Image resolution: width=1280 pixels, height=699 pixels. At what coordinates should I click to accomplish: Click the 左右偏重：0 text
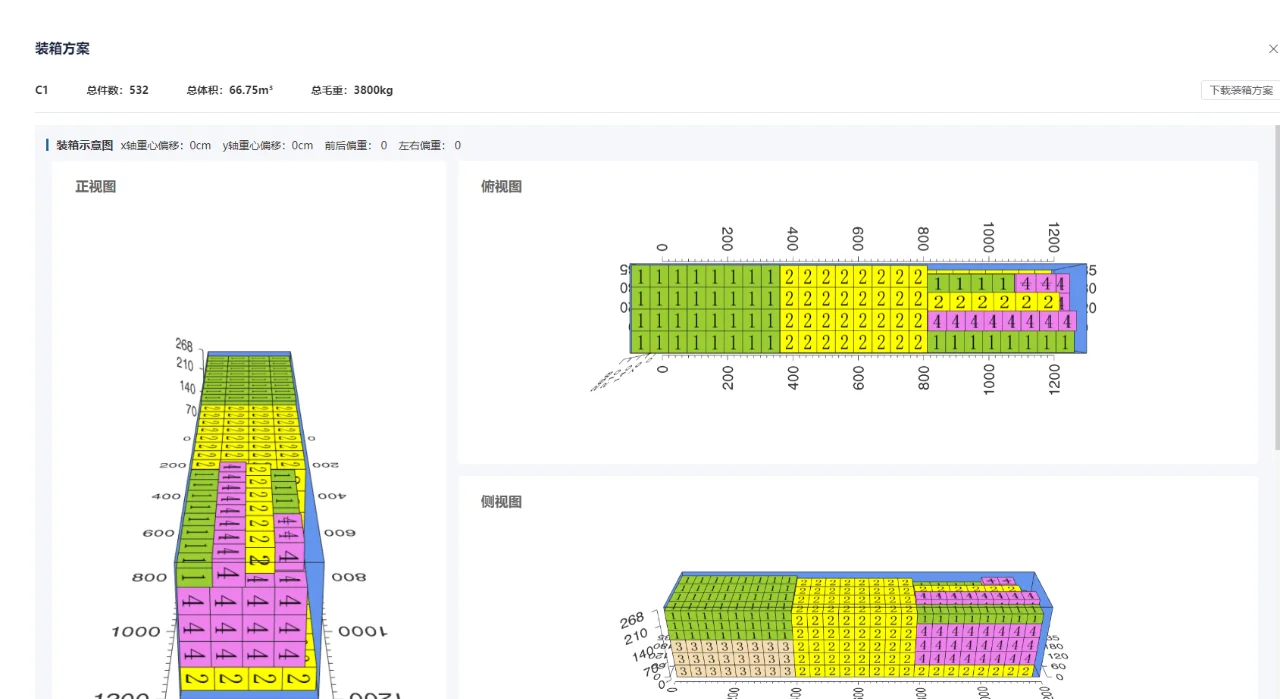(x=430, y=145)
